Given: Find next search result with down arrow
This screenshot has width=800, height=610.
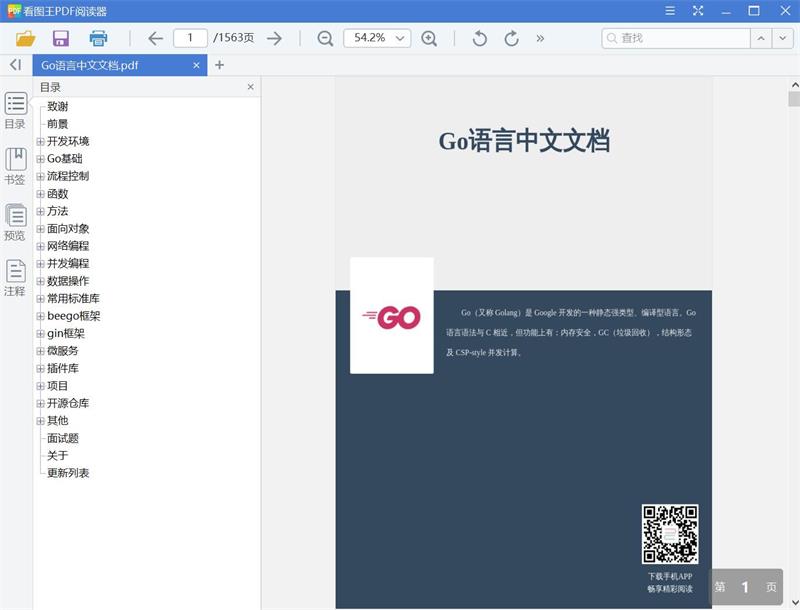Looking at the screenshot, I should (783, 38).
